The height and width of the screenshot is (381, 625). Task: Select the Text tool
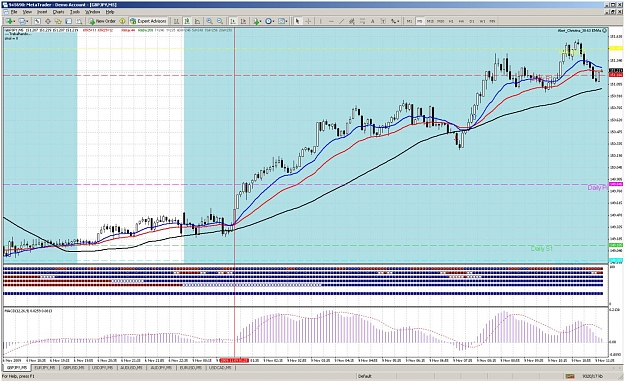(373, 21)
